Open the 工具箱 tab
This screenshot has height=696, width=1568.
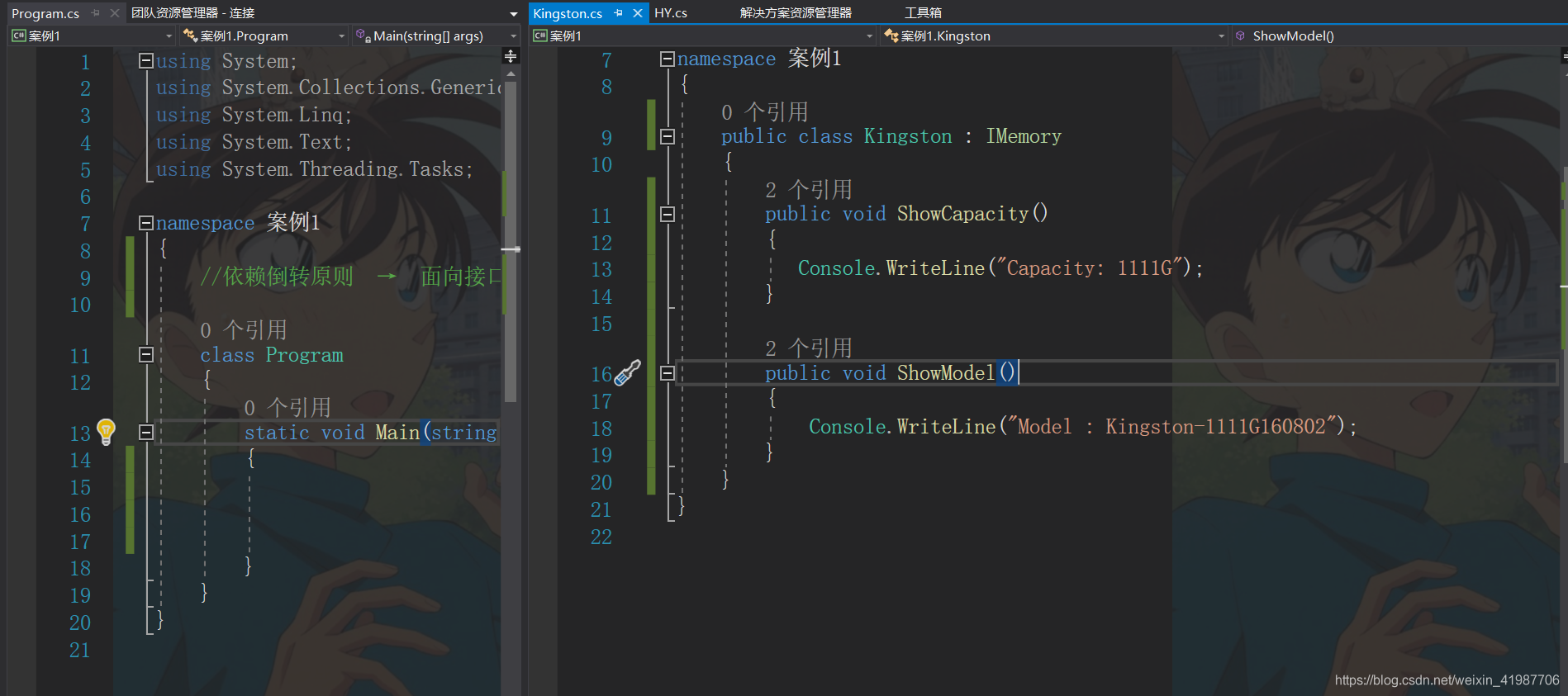pyautogui.click(x=923, y=13)
